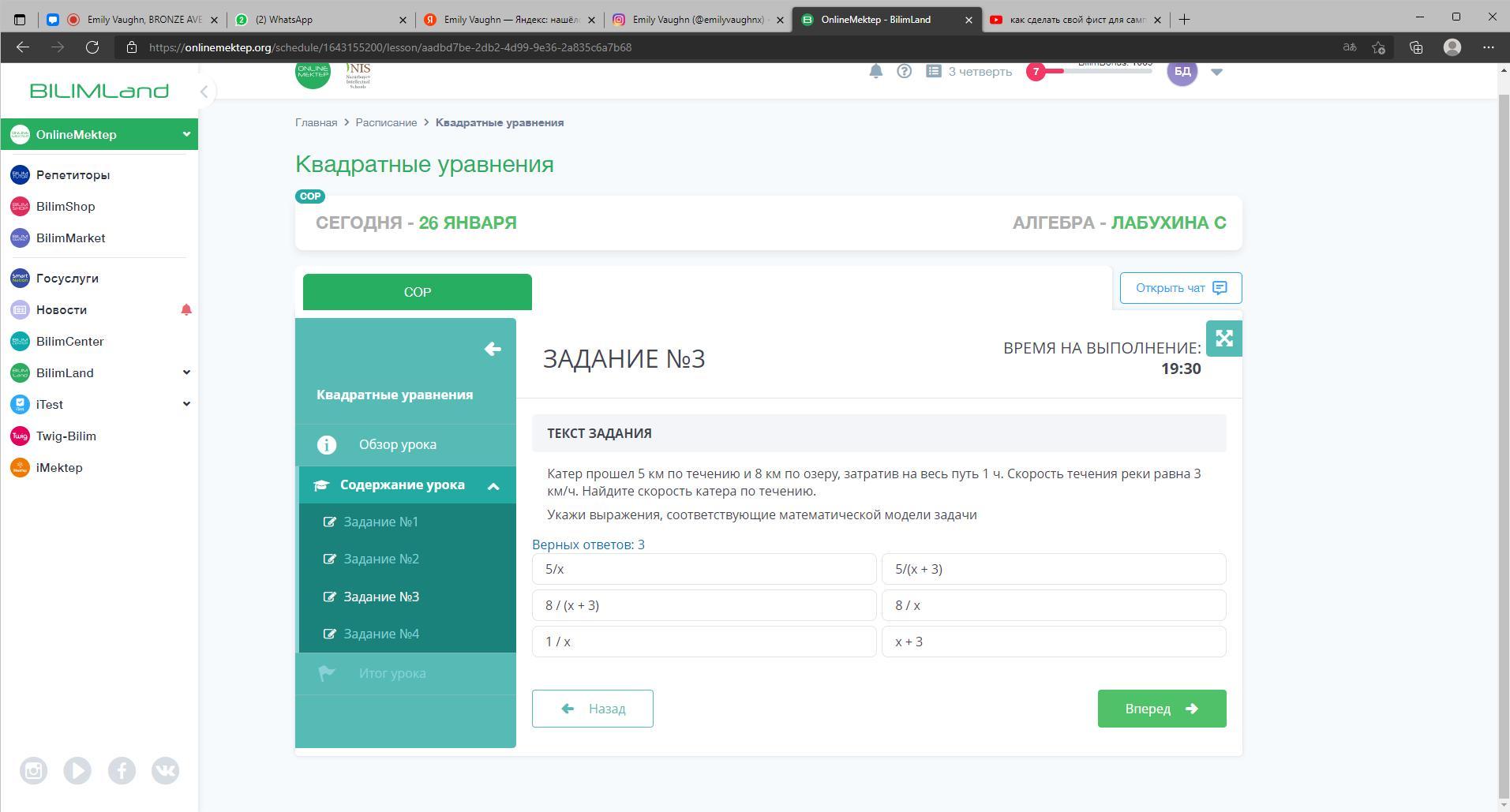Select answer option 5/x

pyautogui.click(x=704, y=569)
